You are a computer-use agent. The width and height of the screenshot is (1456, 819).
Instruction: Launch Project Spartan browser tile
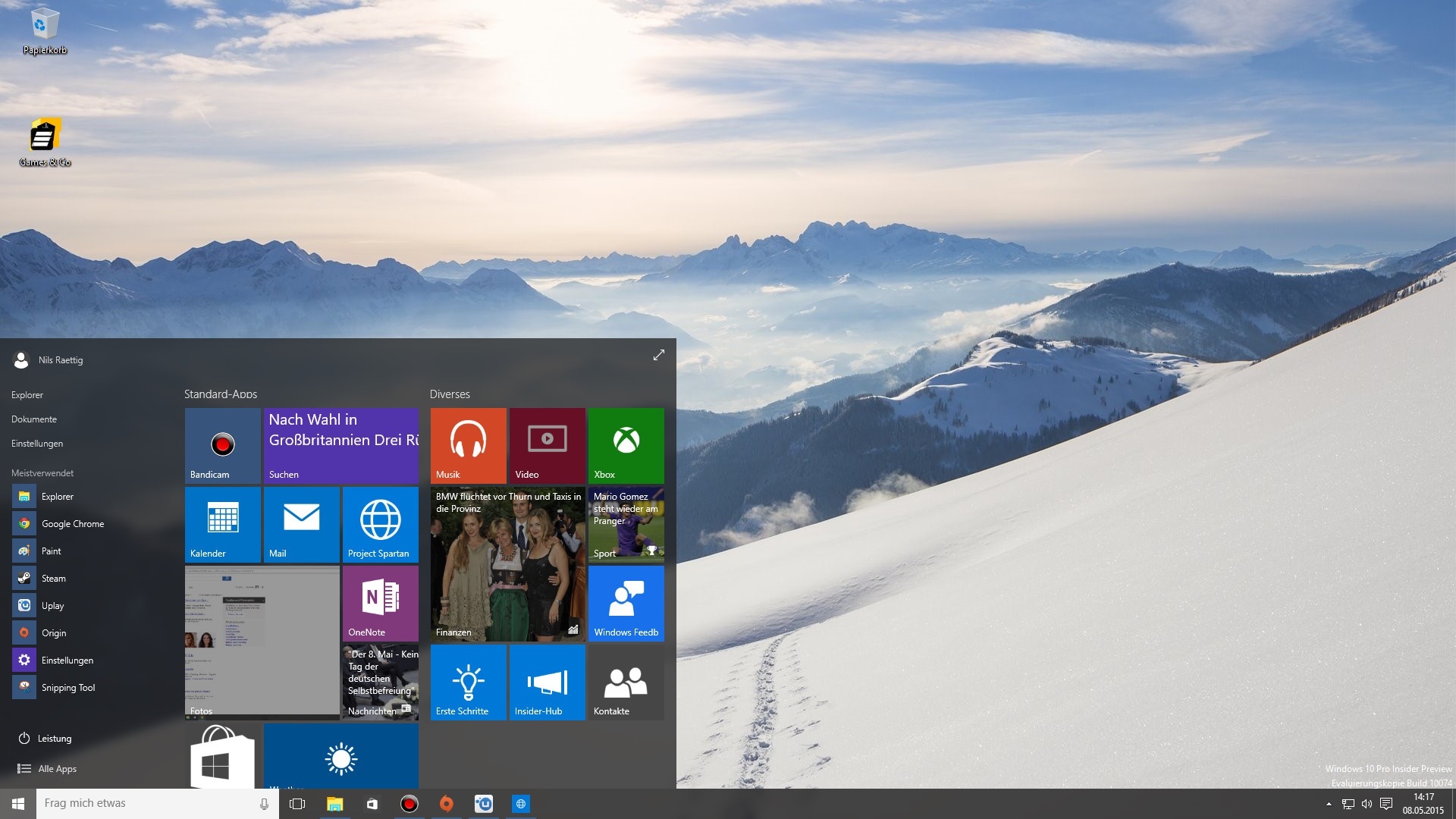(381, 525)
